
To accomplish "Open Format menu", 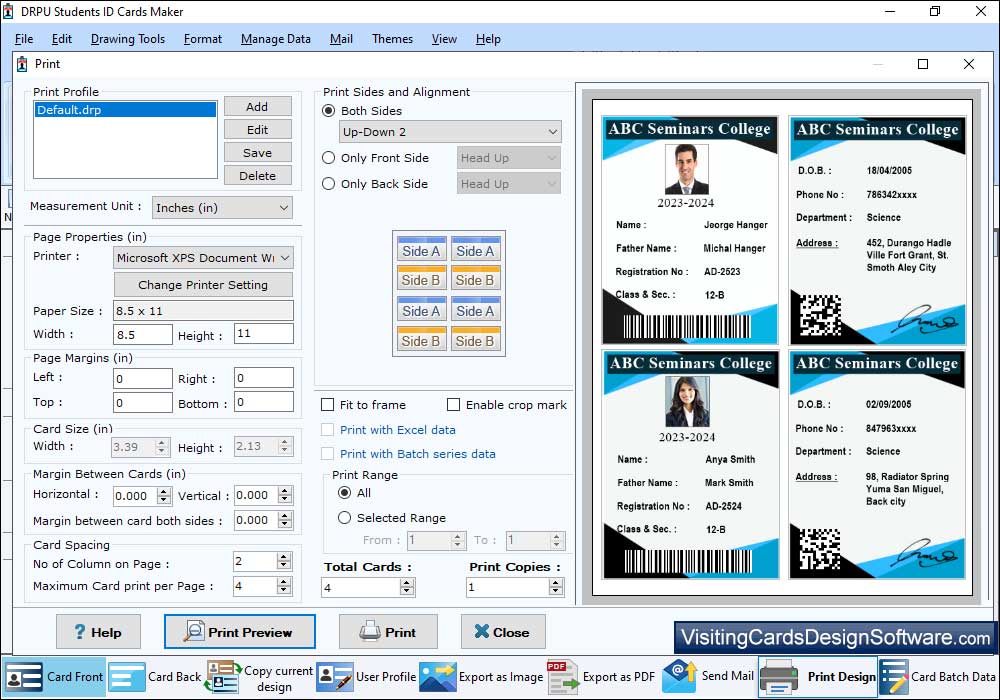I will pyautogui.click(x=203, y=39).
